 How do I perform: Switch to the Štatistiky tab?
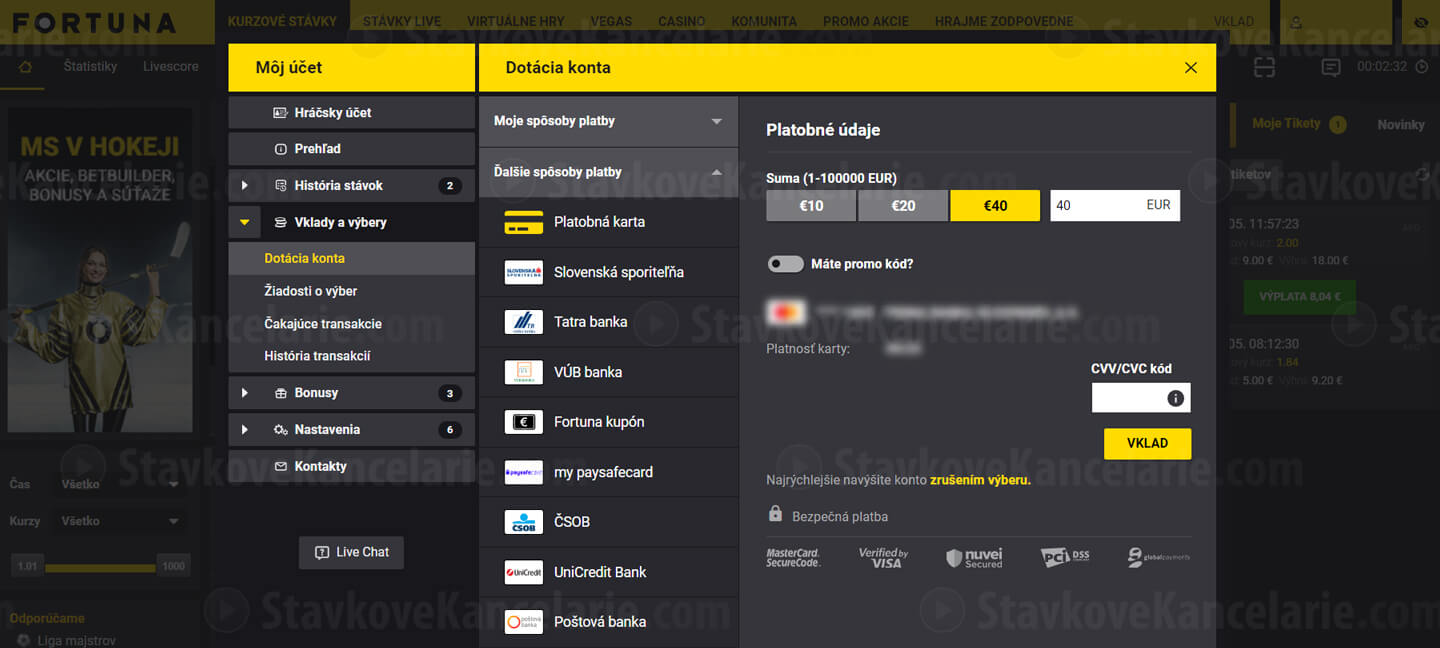90,67
